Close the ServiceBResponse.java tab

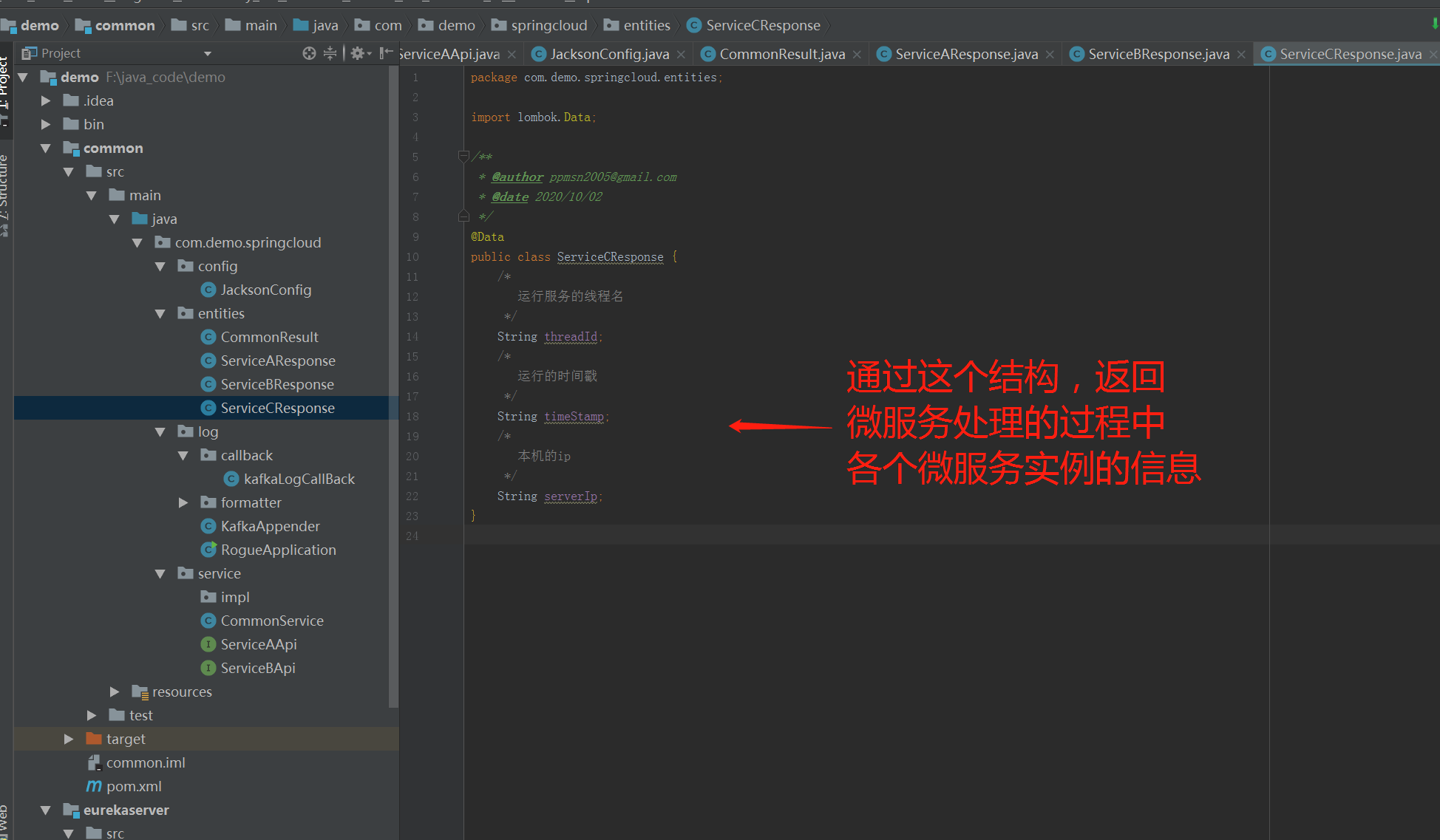click(x=1241, y=54)
